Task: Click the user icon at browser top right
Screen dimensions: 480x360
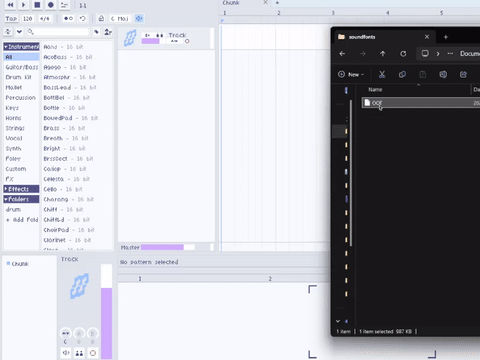Action: point(108,32)
